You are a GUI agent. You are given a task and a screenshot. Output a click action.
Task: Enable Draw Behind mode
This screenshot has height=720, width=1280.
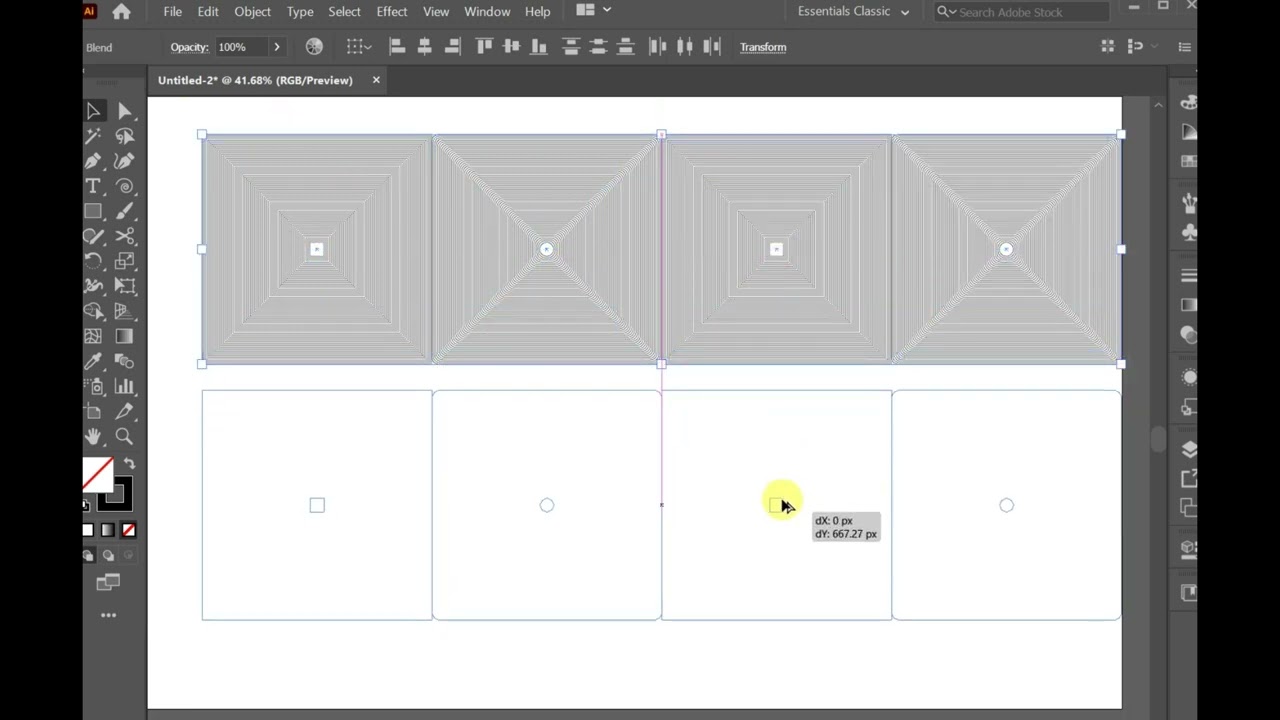pos(108,555)
